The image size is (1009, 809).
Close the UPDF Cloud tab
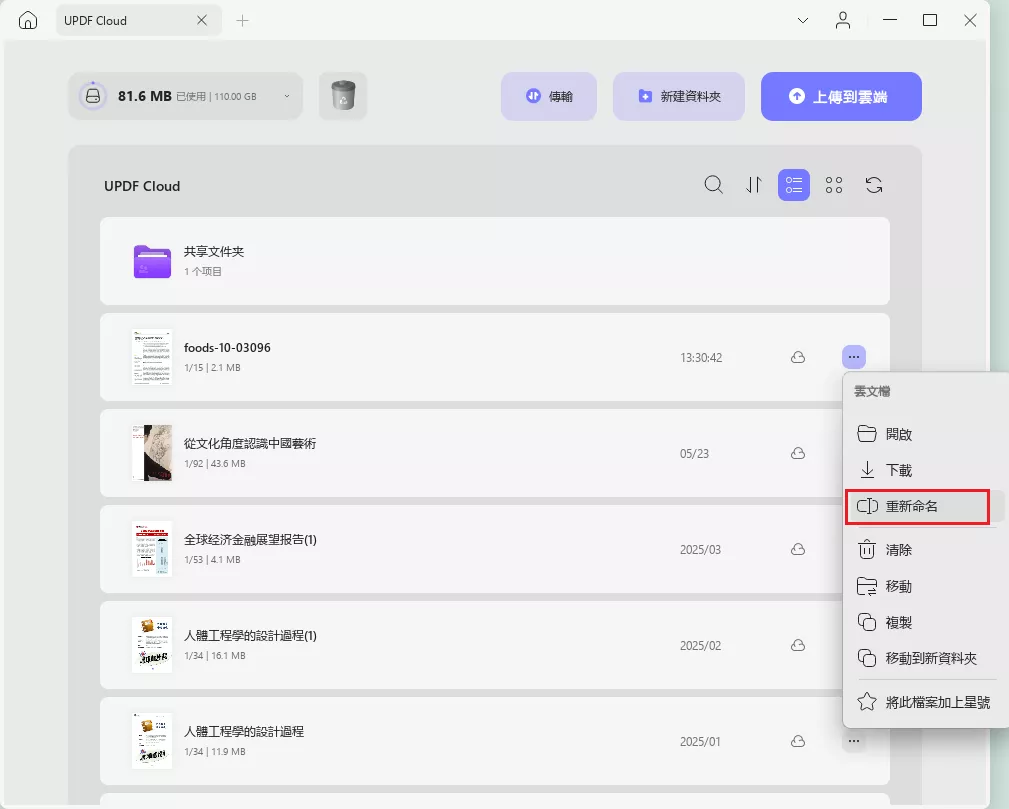click(x=202, y=21)
